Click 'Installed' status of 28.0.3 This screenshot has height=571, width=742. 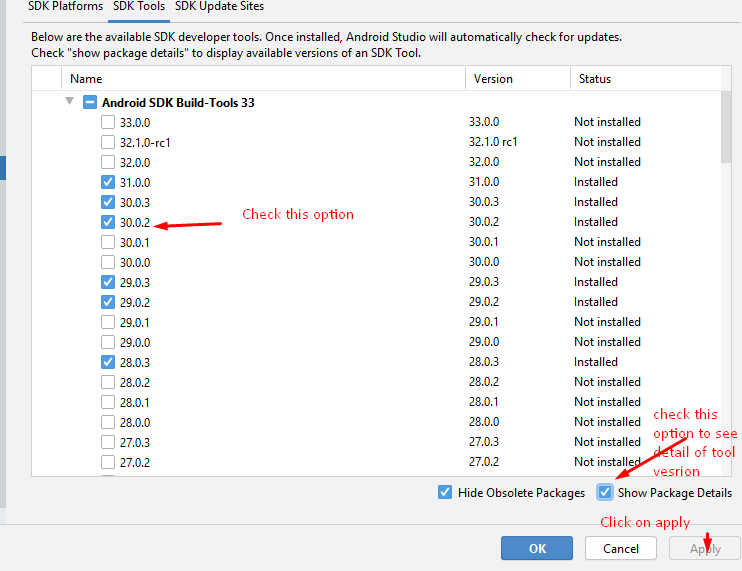click(x=596, y=361)
